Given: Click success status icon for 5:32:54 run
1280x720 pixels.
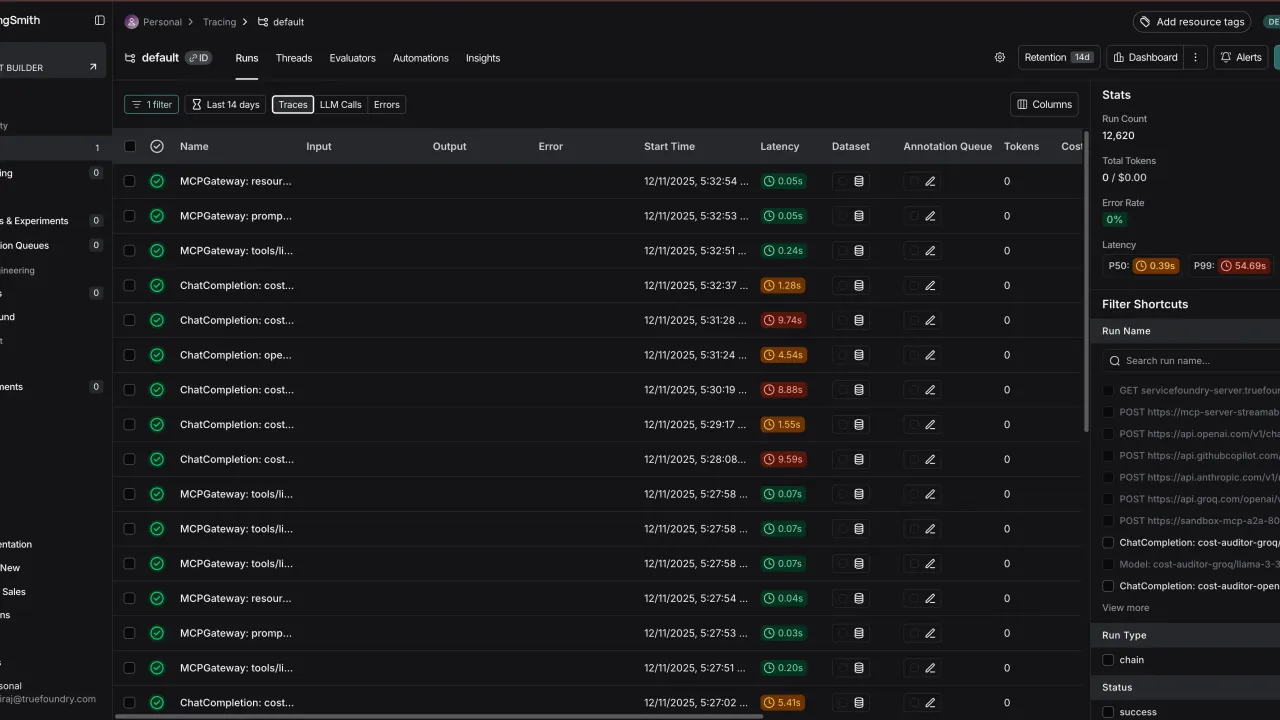Looking at the screenshot, I should pos(157,181).
